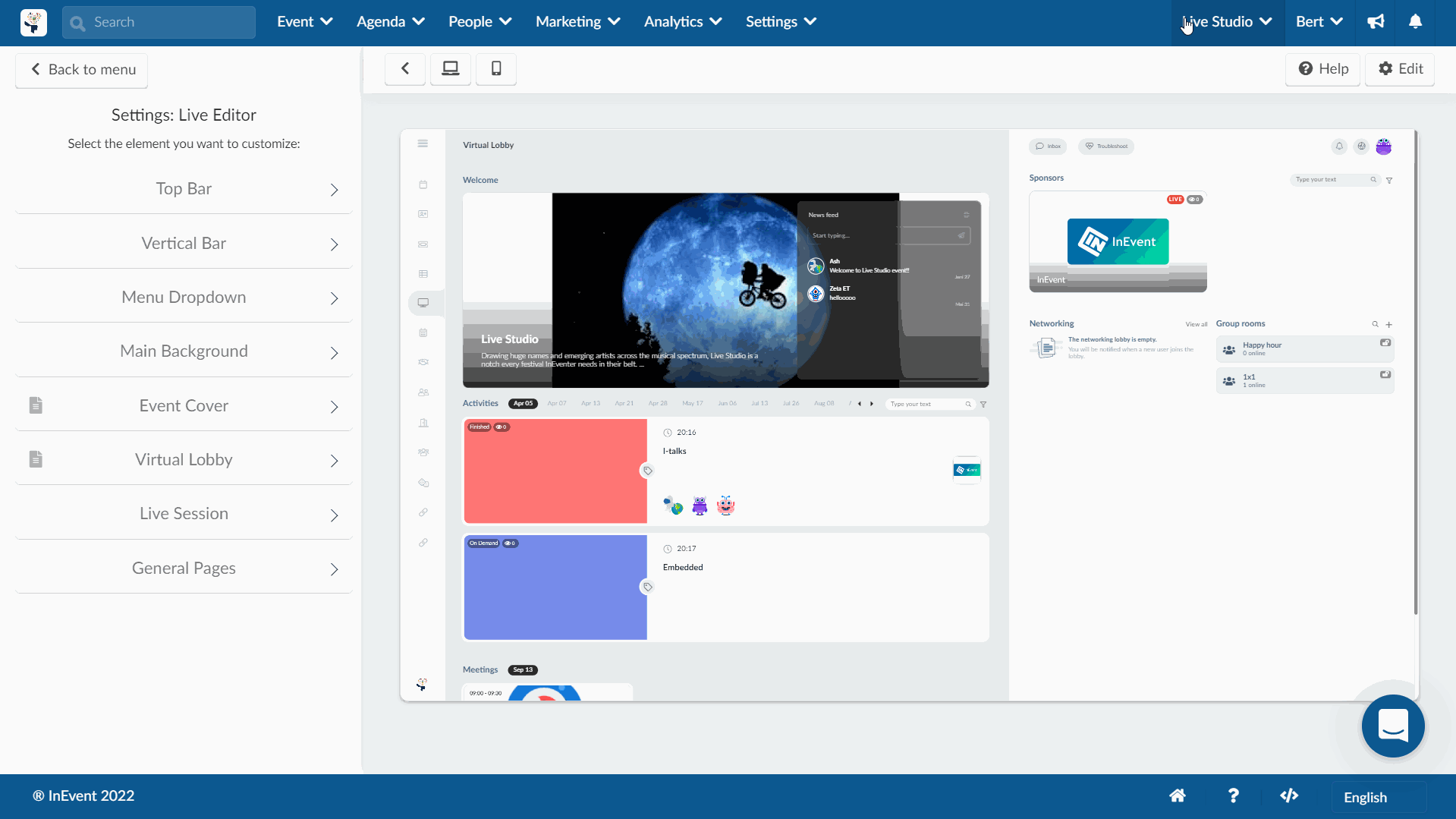Join the Happy hour room icon
Screen dimensions: 1456x819
tap(1385, 343)
